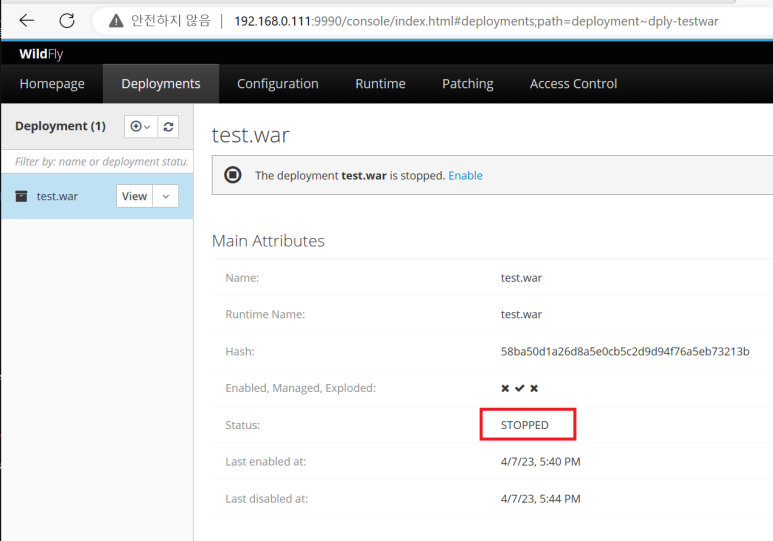The height and width of the screenshot is (541, 773).
Task: Switch to the Deployments tab
Action: pyautogui.click(x=161, y=84)
